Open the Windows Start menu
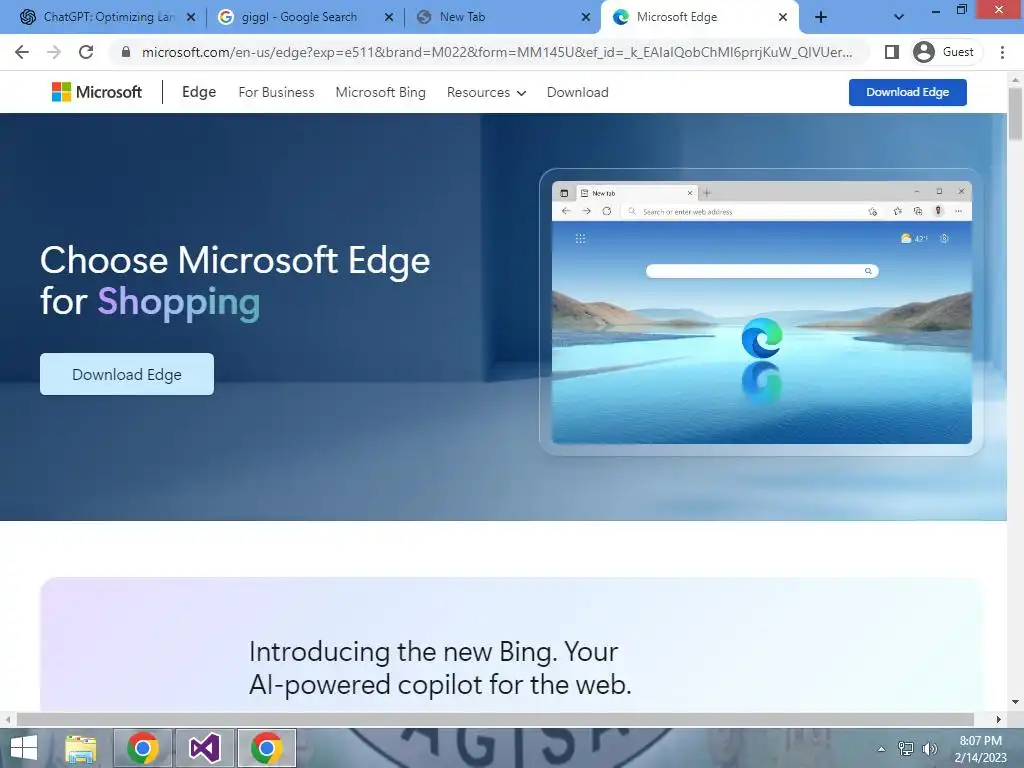The height and width of the screenshot is (768, 1024). [24, 748]
